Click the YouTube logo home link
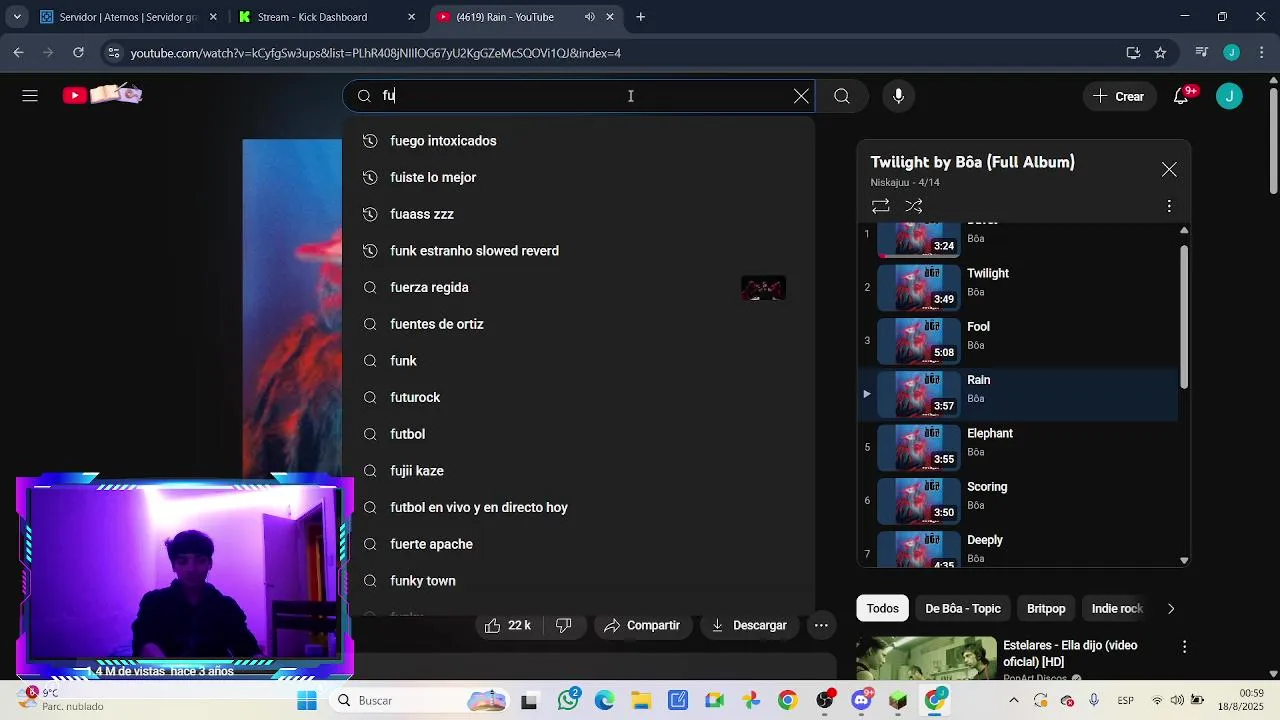The image size is (1280, 720). coord(102,95)
